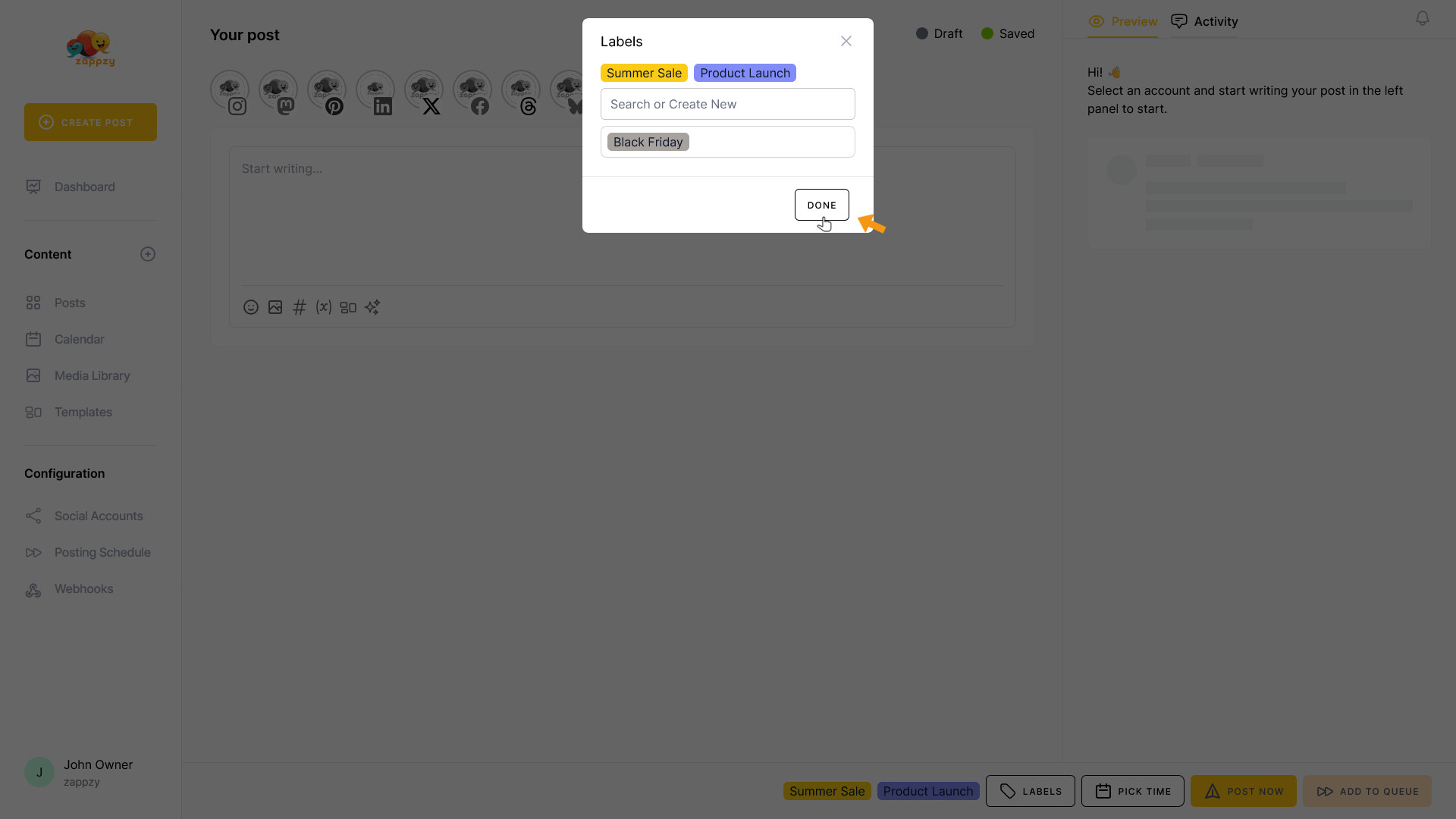Open the John Owner account menu
The image size is (1456, 819).
click(79, 772)
